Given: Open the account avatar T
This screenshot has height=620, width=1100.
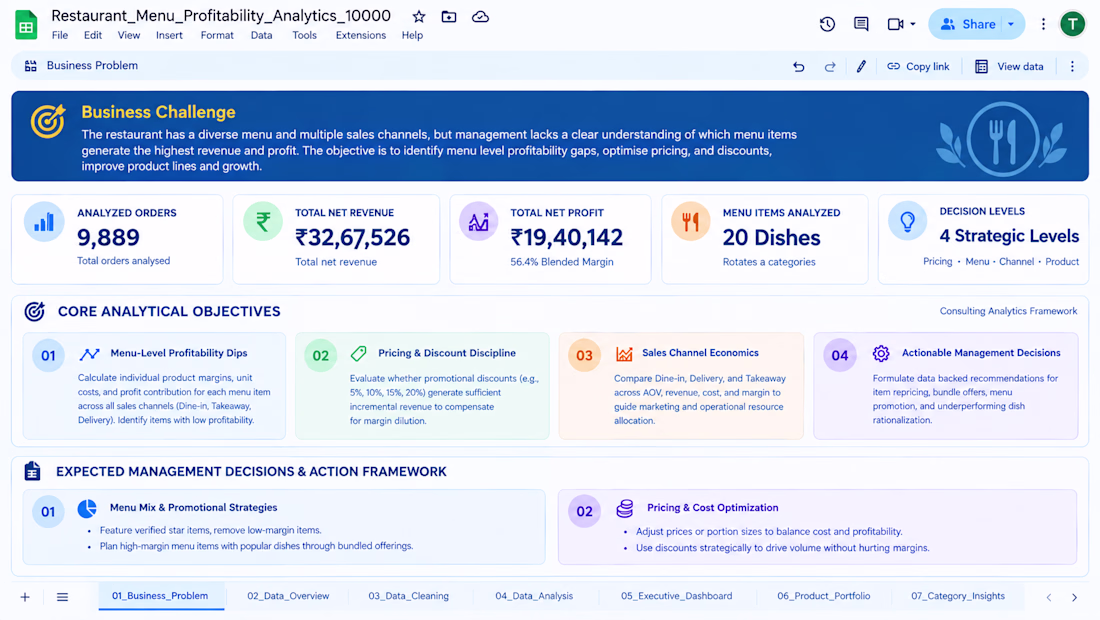Looking at the screenshot, I should 1072,25.
